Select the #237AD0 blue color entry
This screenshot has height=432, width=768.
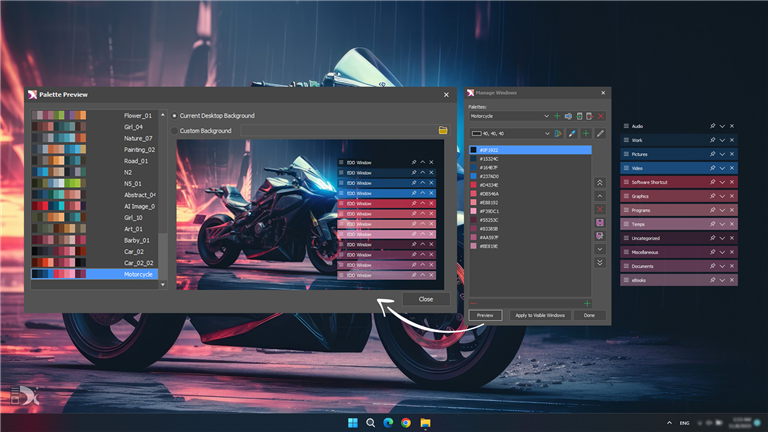click(530, 176)
